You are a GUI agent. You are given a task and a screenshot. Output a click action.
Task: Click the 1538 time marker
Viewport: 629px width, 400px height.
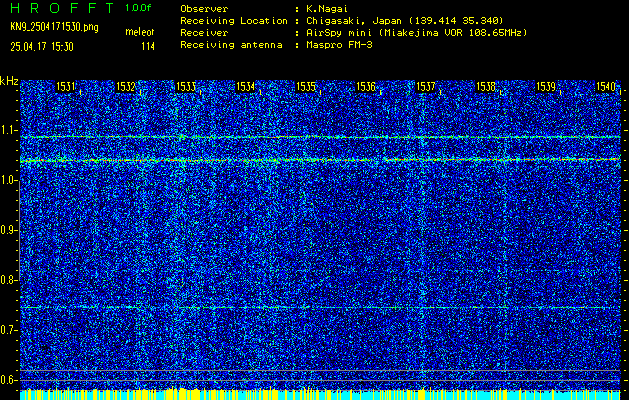point(486,87)
